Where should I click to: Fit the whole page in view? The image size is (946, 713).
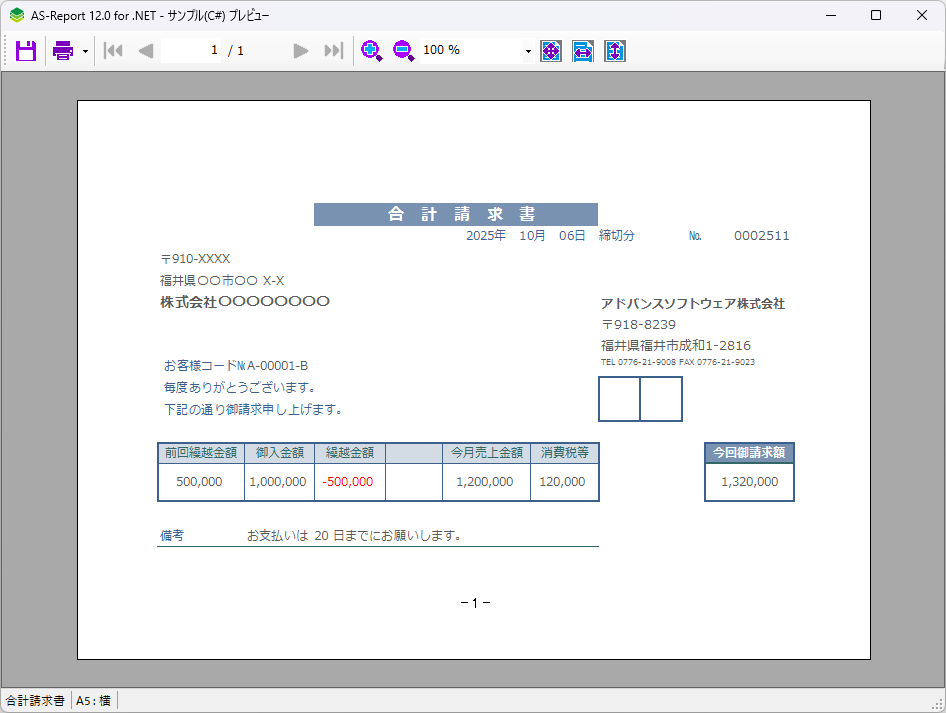[551, 50]
